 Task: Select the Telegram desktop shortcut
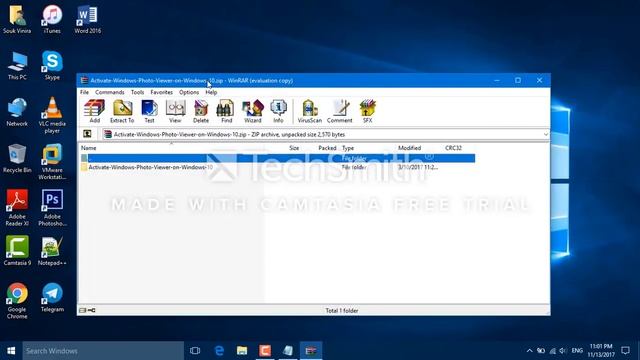(52, 298)
